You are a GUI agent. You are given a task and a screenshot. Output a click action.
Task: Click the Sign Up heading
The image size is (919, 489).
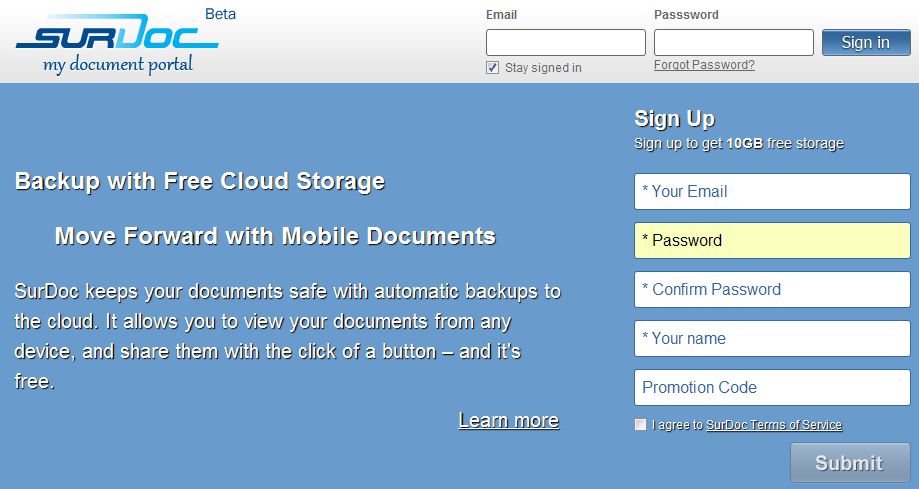click(674, 119)
